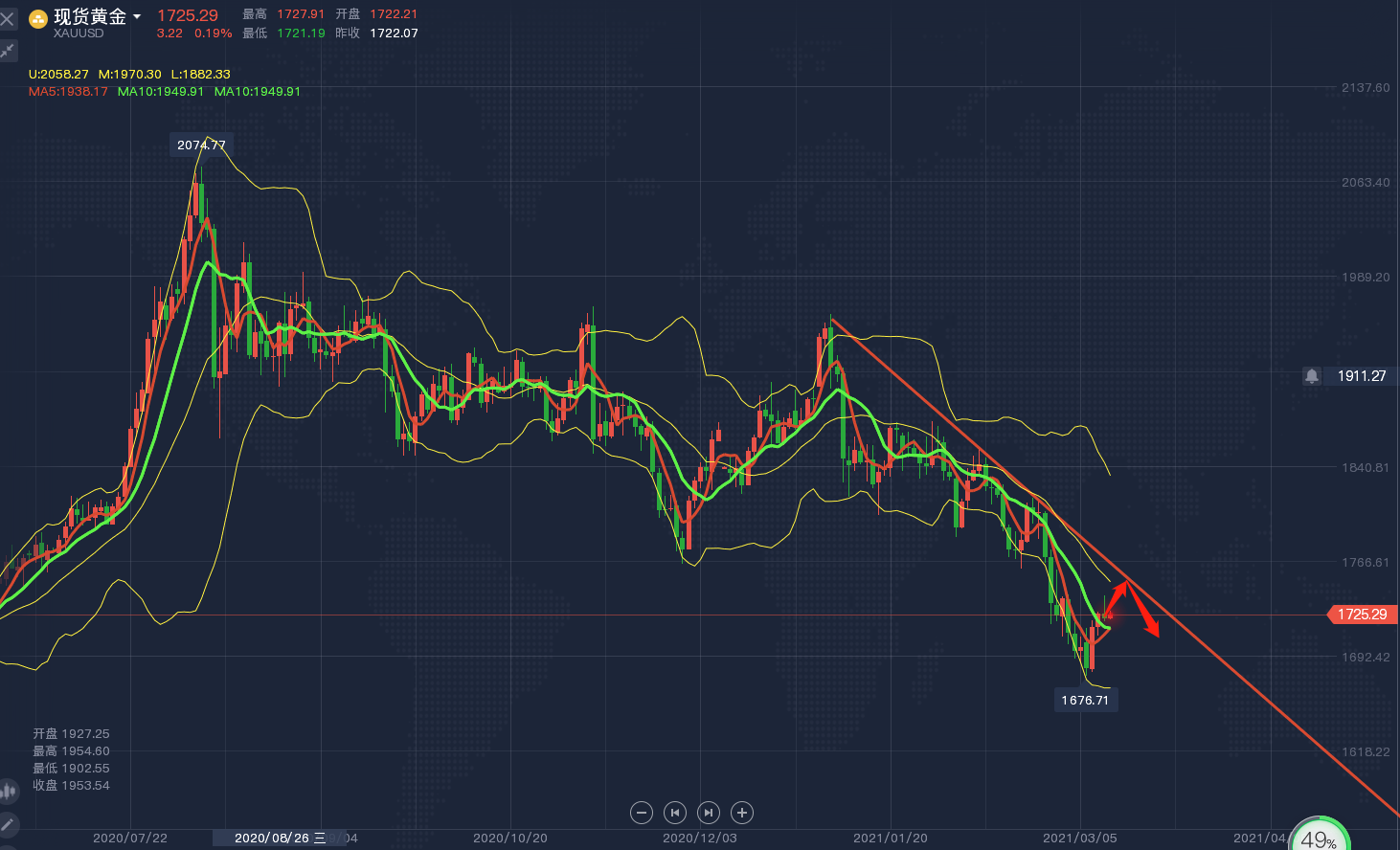Select the pencil drawing tool
Screen dimensions: 1400x850
pos(8,824)
